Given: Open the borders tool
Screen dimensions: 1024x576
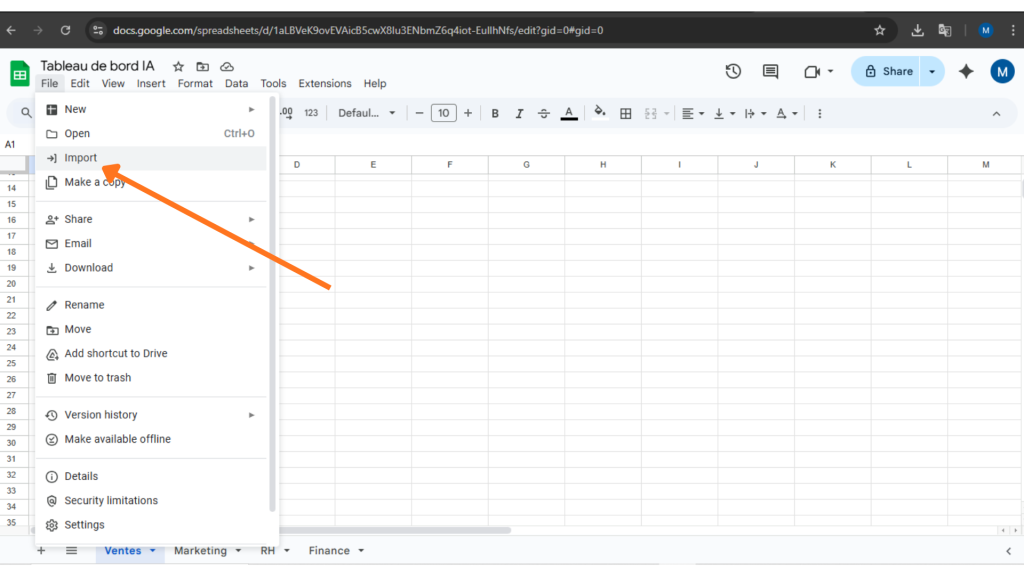Looking at the screenshot, I should 625,113.
